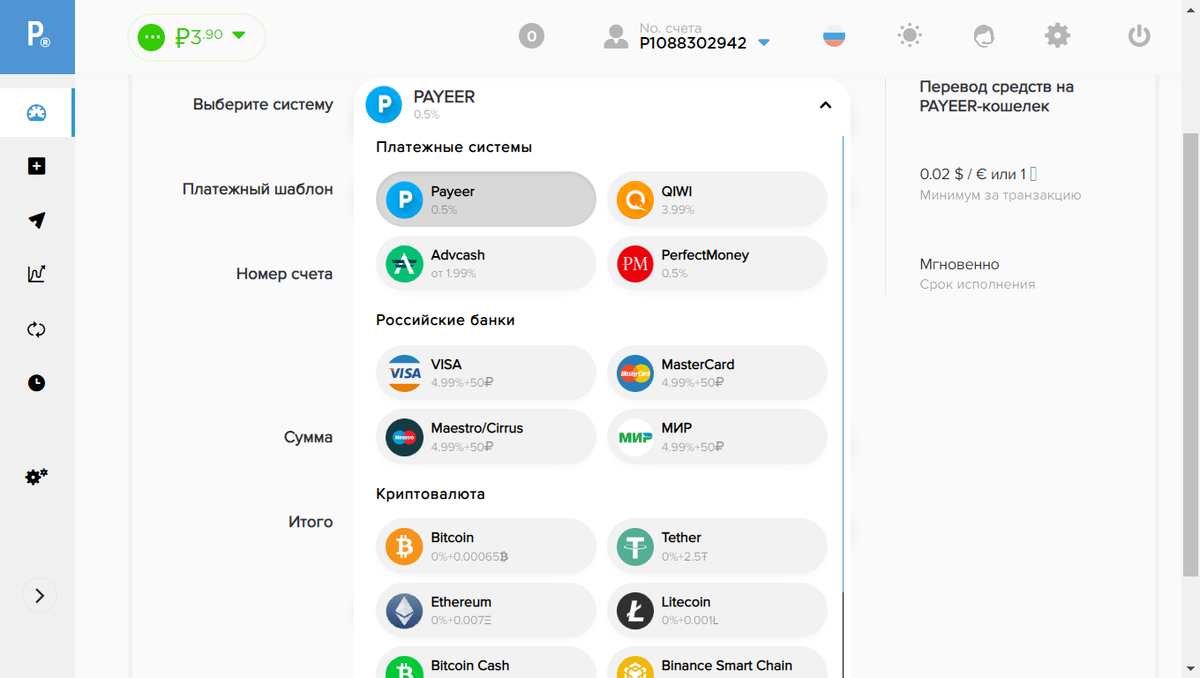Log out using the power icon

tap(1139, 36)
